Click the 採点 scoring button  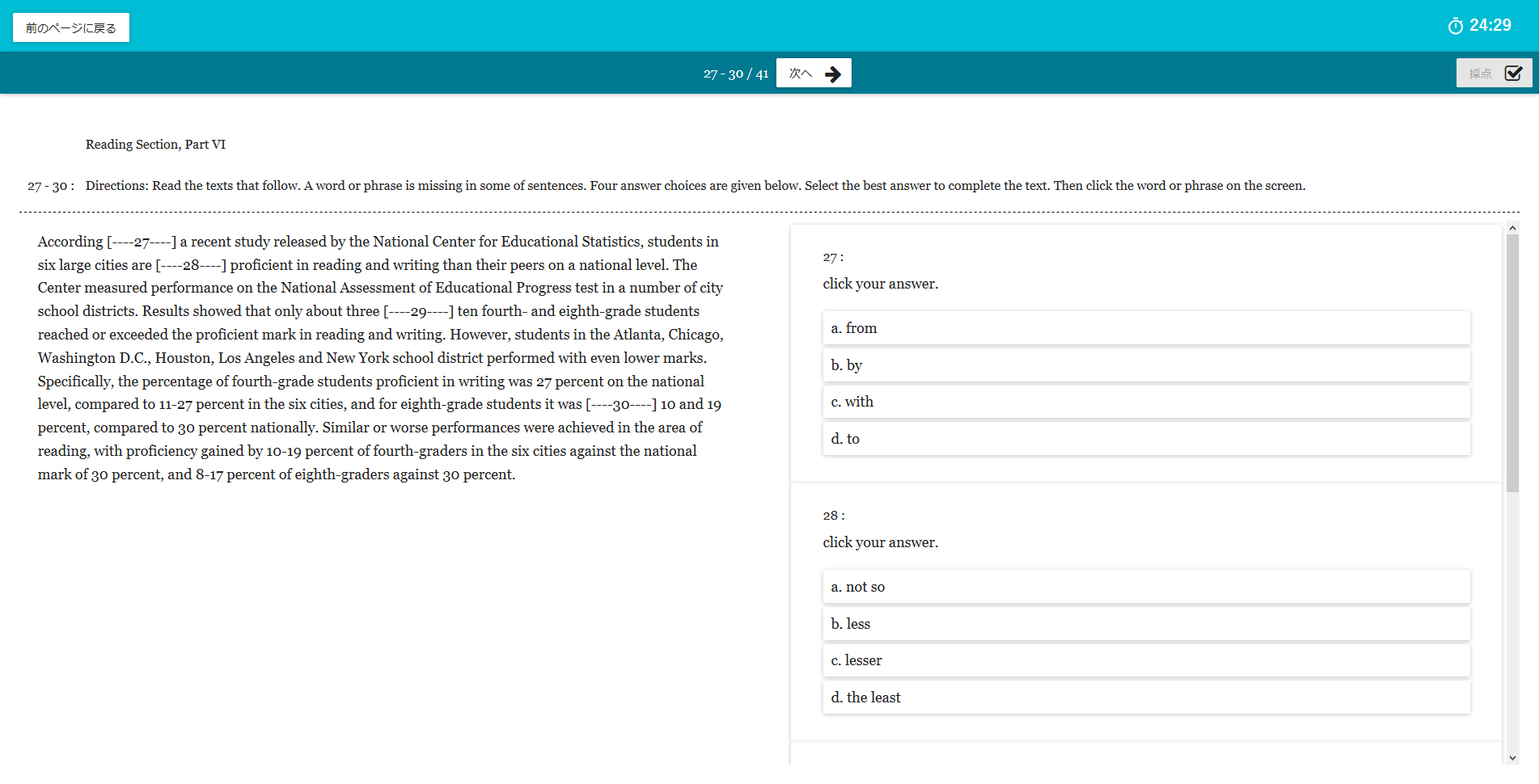(1494, 74)
